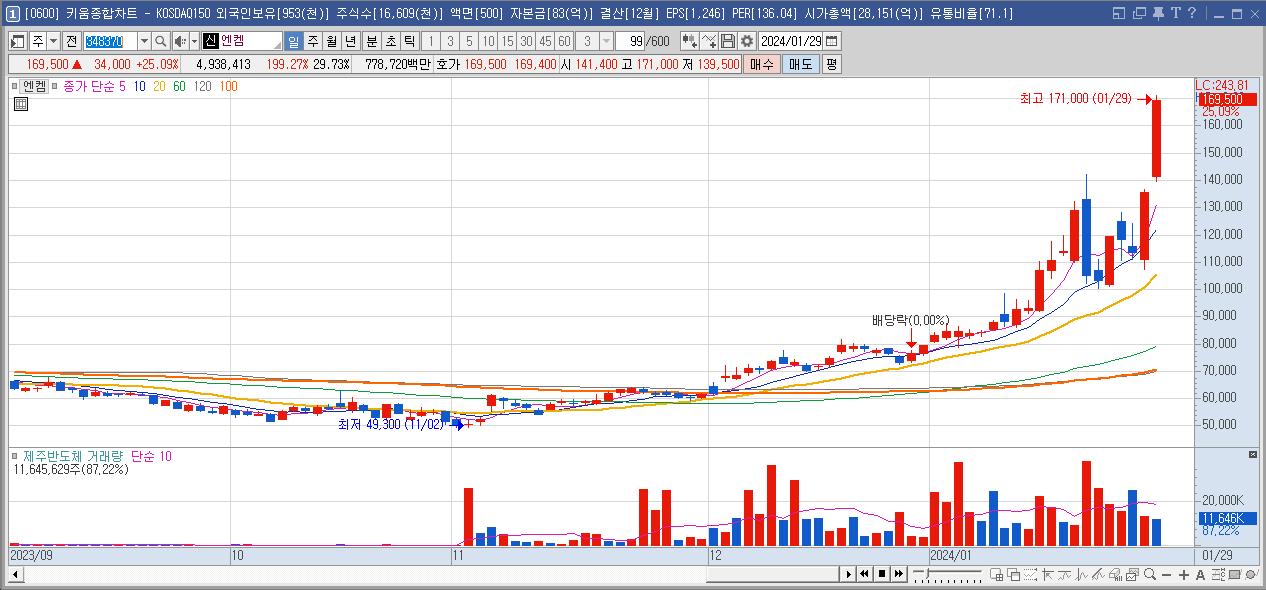Select interval button 10
Screen dimensions: 1266x590
488,41
